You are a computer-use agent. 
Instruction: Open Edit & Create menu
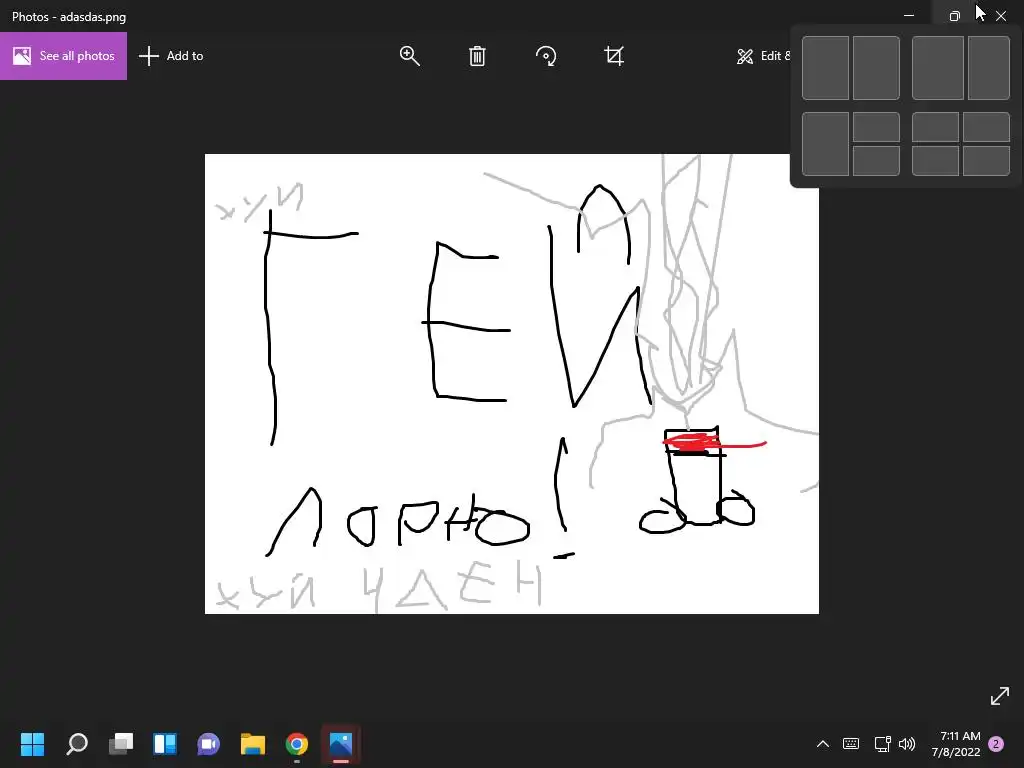(763, 56)
